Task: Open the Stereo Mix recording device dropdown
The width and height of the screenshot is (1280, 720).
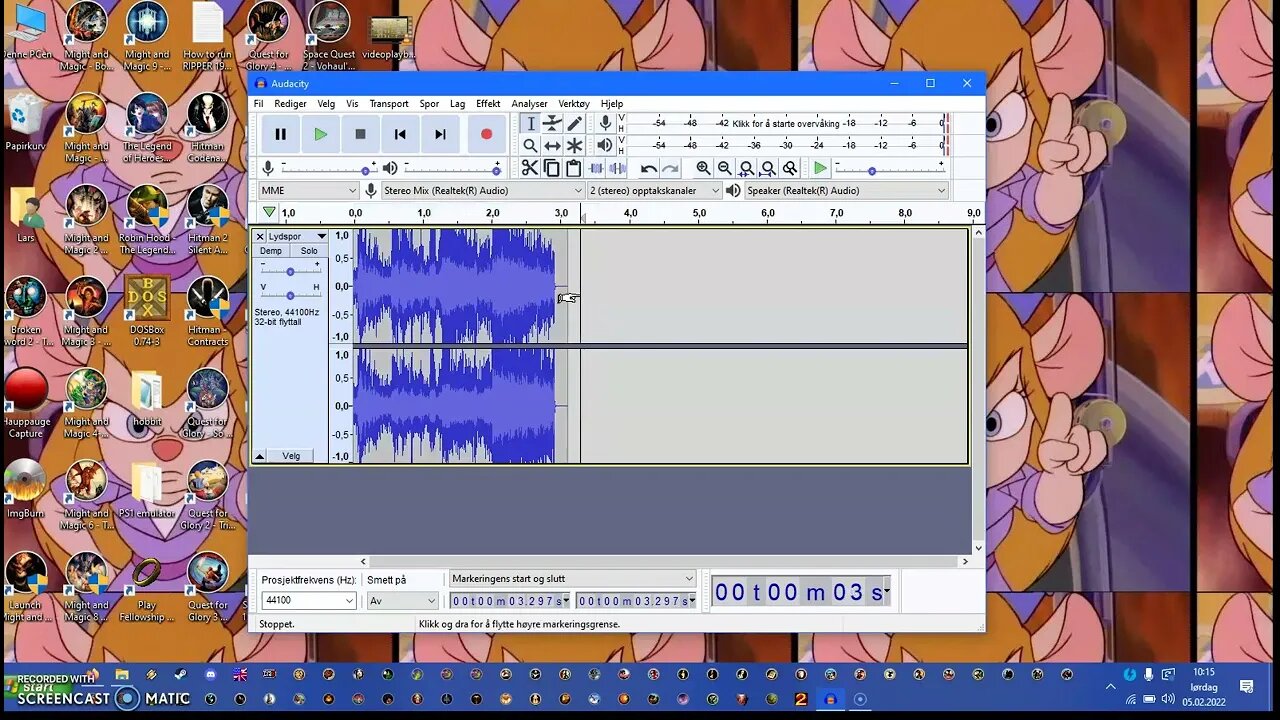Action: point(483,190)
